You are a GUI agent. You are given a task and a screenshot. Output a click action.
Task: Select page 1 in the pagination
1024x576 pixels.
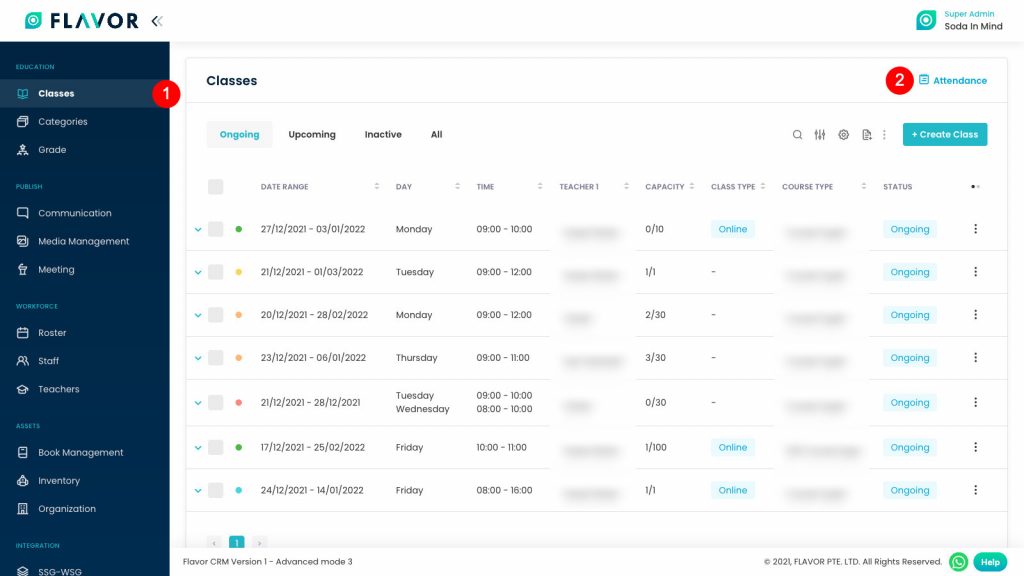pyautogui.click(x=237, y=542)
